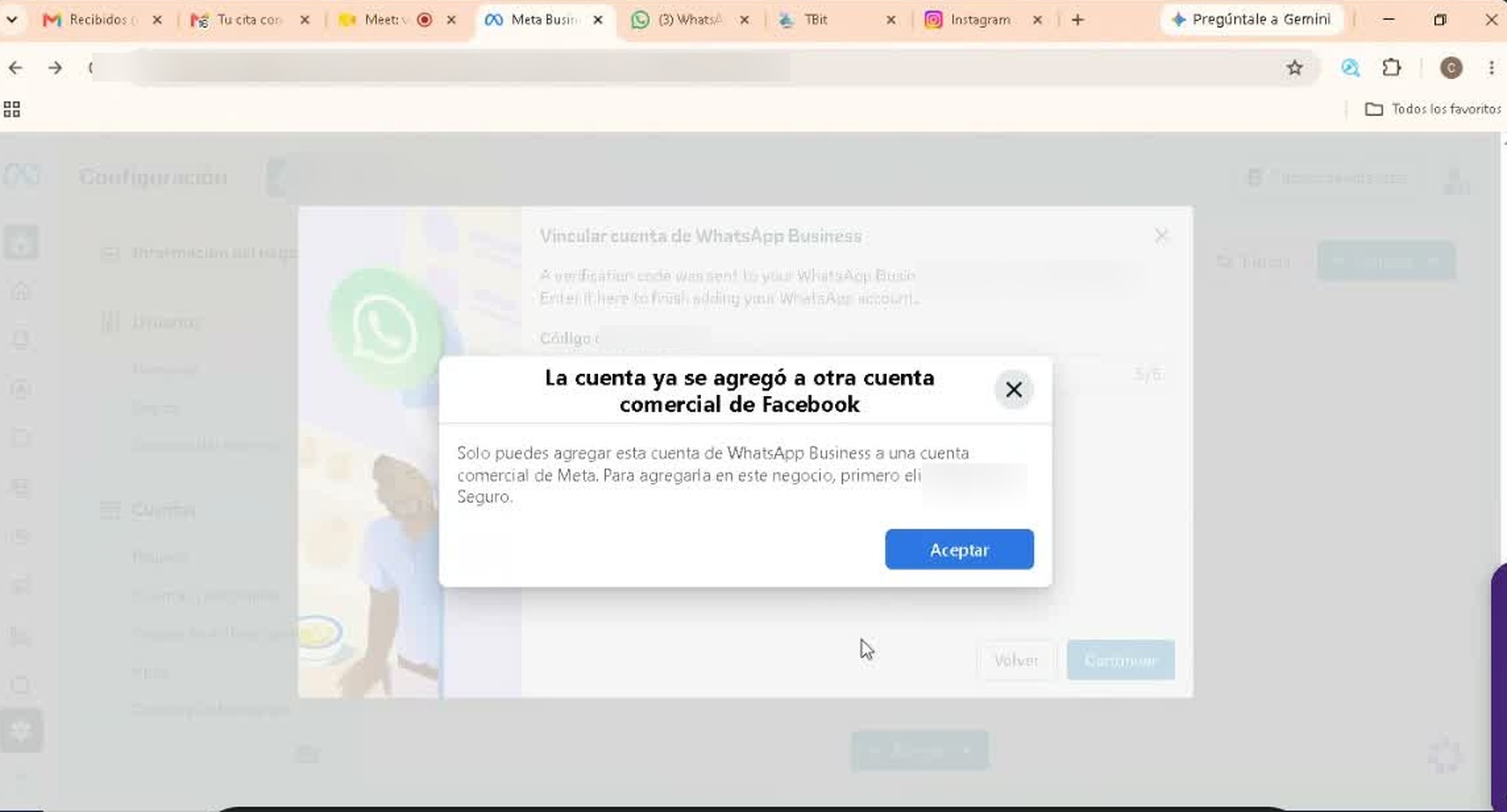1507x812 pixels.
Task: Open the Chrome profile avatar
Action: tap(1451, 68)
